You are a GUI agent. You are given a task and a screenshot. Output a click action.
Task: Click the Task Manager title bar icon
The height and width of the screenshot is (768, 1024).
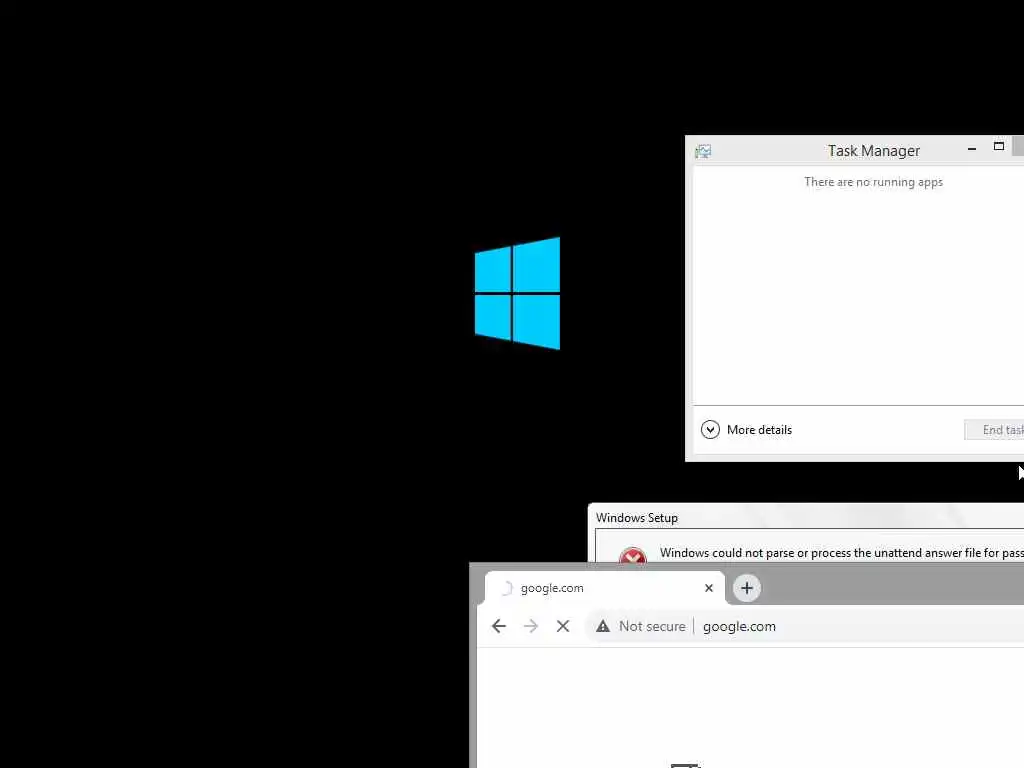(x=703, y=152)
